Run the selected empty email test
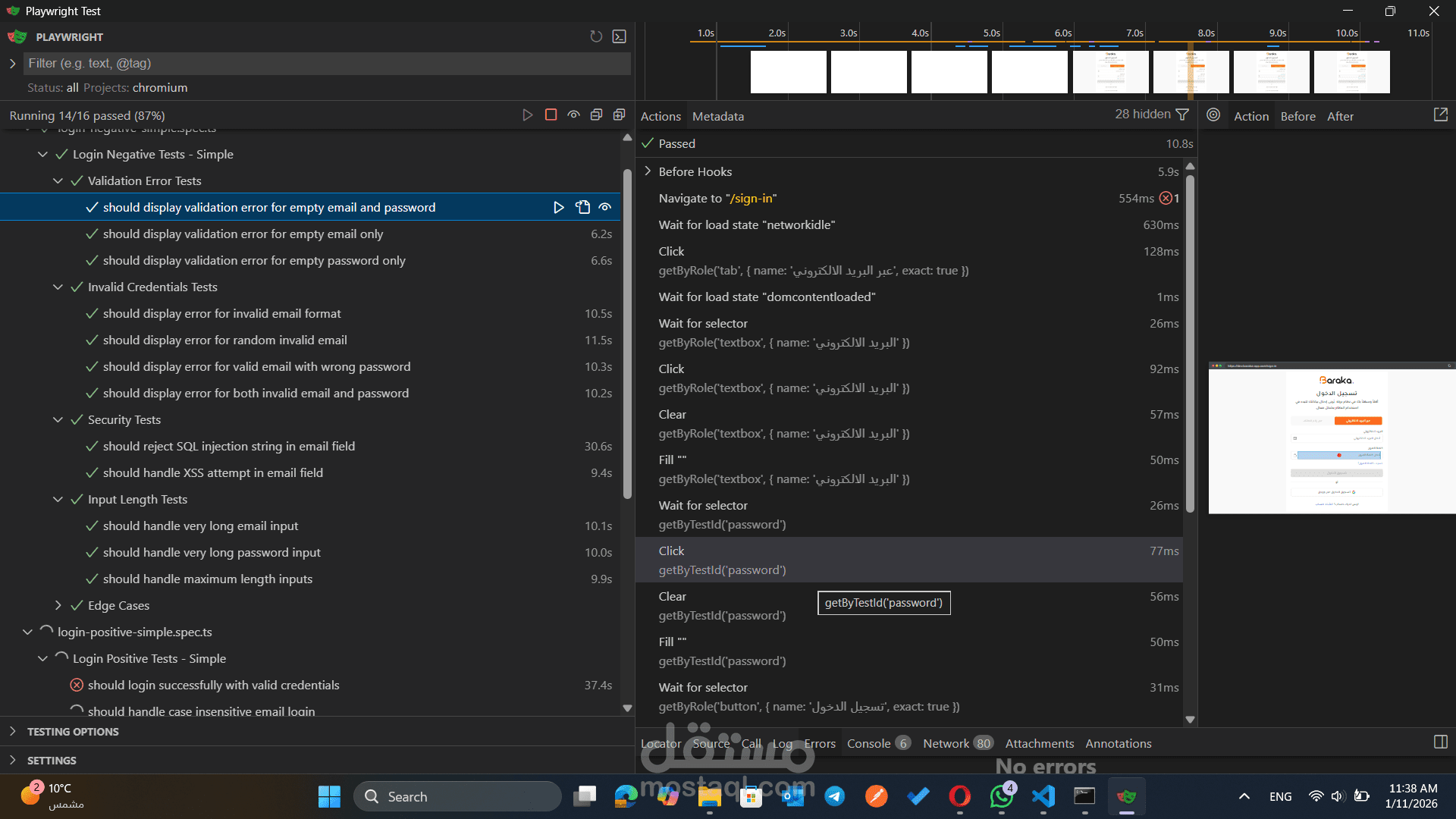1456x819 pixels. [x=559, y=207]
